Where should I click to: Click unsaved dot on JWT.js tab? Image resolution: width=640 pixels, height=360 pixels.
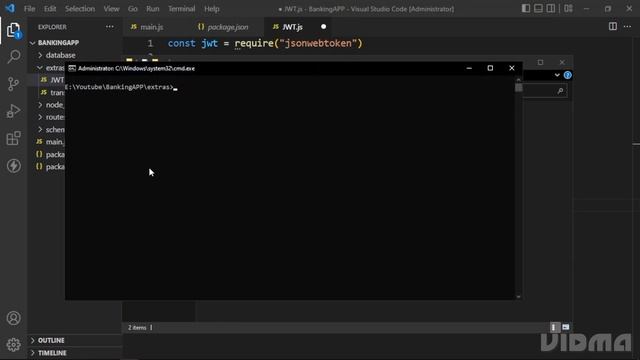pos(323,27)
